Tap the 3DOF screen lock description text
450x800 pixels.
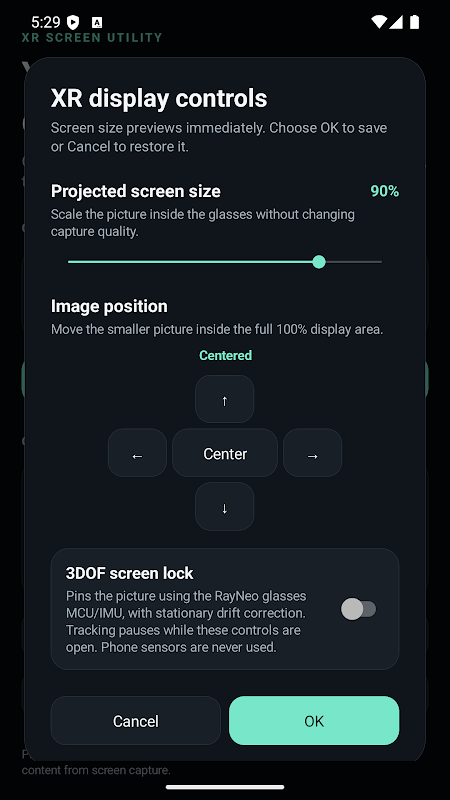(x=186, y=621)
